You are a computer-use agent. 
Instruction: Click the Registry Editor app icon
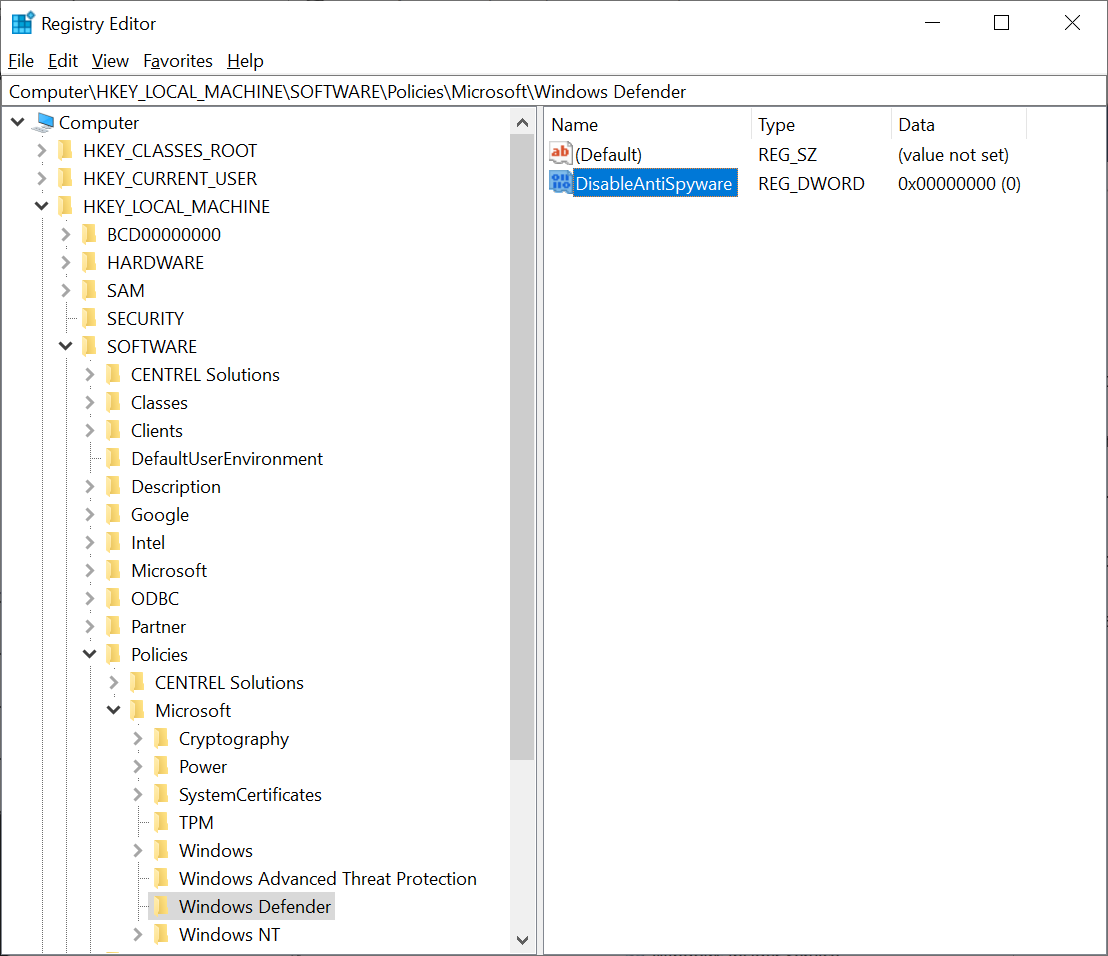[x=23, y=23]
